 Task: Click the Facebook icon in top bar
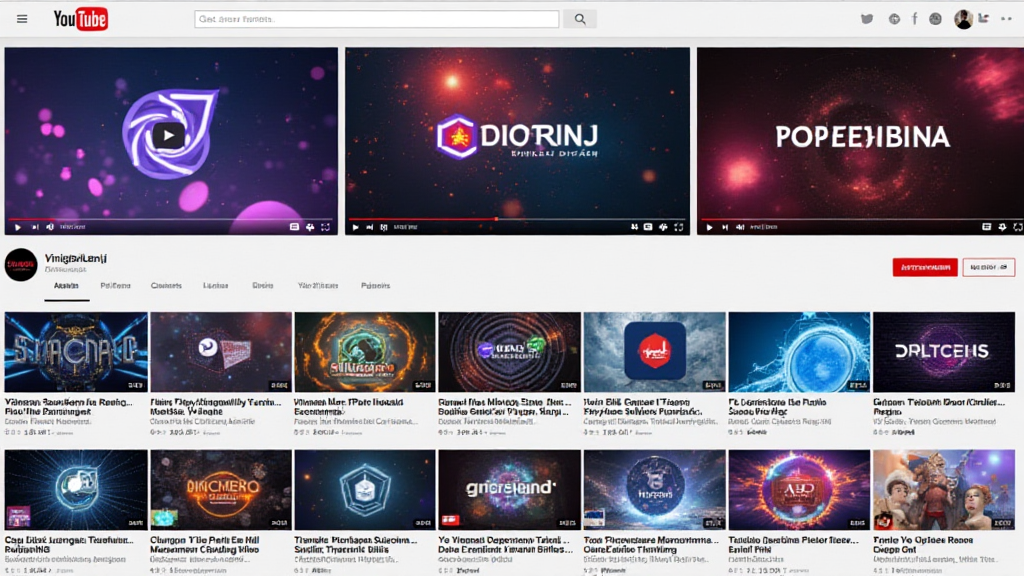tap(914, 19)
